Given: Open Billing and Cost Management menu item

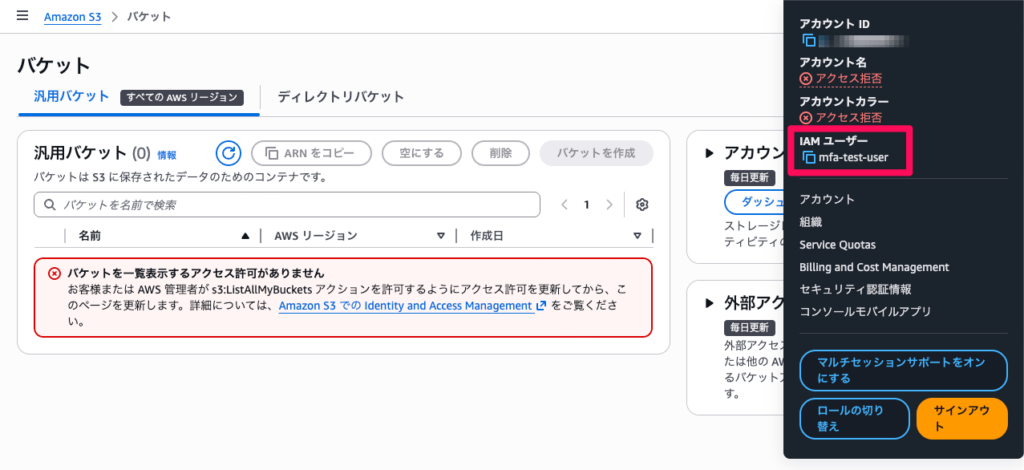Looking at the screenshot, I should (874, 267).
